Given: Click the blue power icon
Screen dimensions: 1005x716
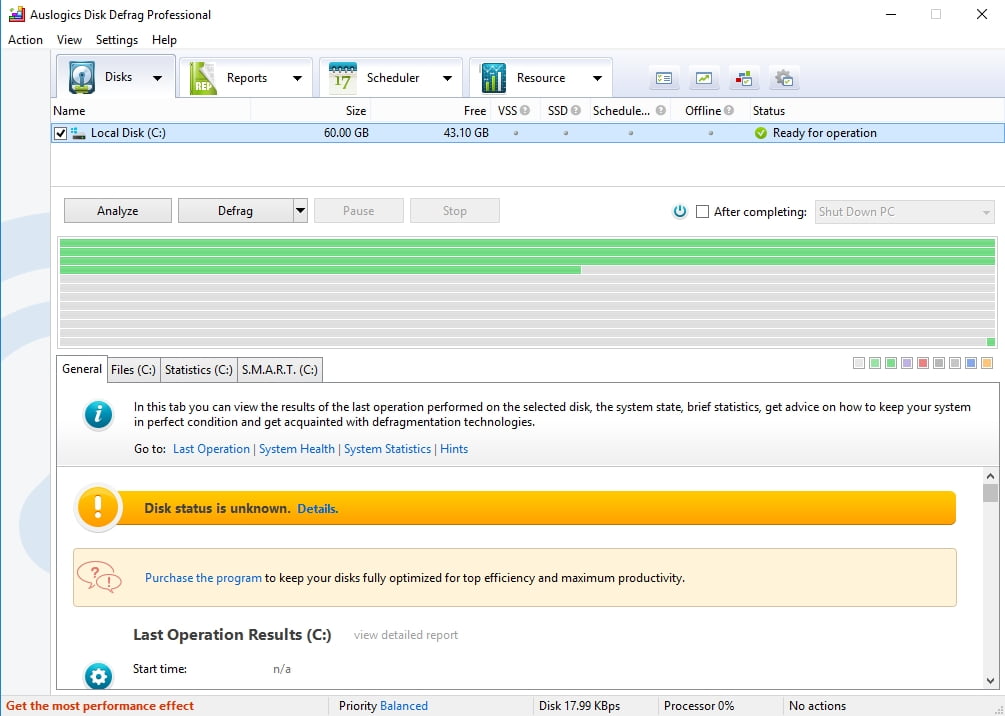Looking at the screenshot, I should pyautogui.click(x=680, y=211).
